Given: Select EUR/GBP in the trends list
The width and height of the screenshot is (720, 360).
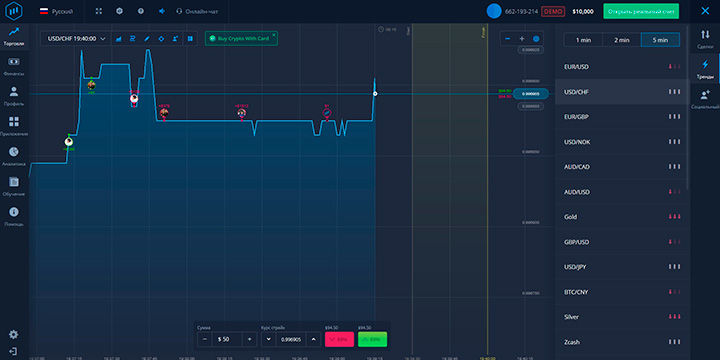Looking at the screenshot, I should (622, 117).
